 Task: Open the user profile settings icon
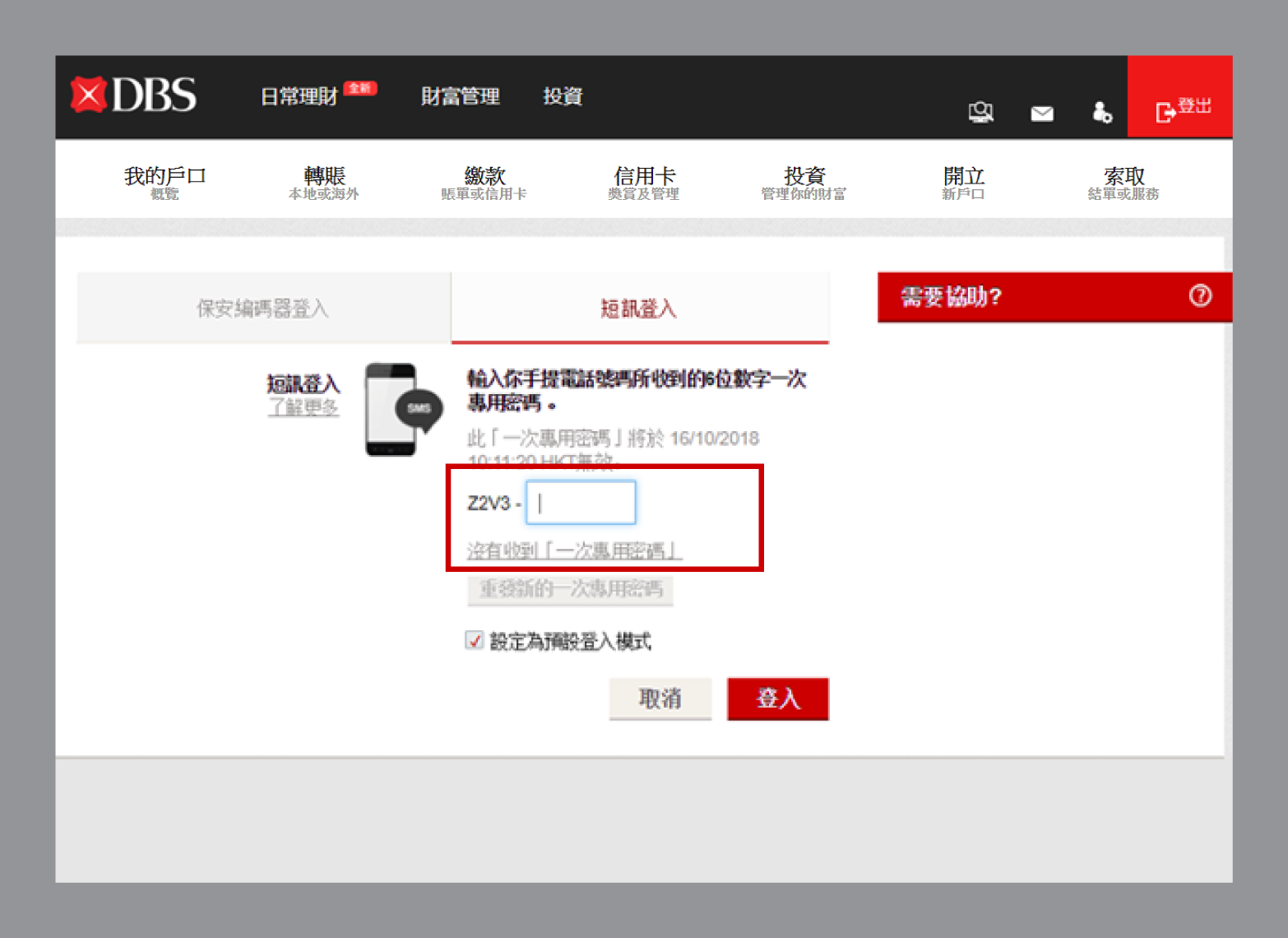(1101, 113)
